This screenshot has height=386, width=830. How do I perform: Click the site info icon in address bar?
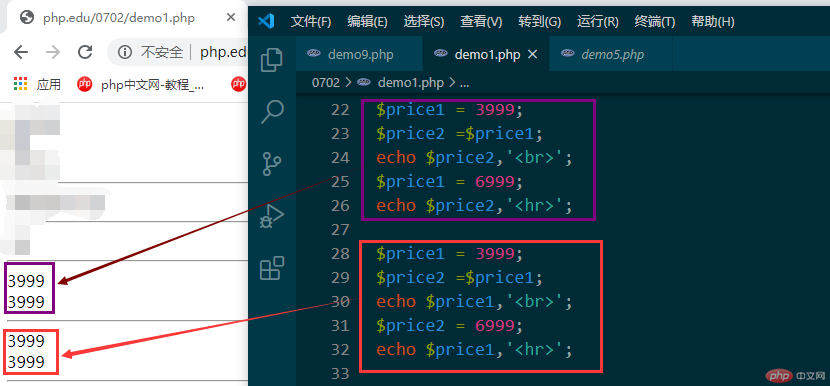pos(124,52)
